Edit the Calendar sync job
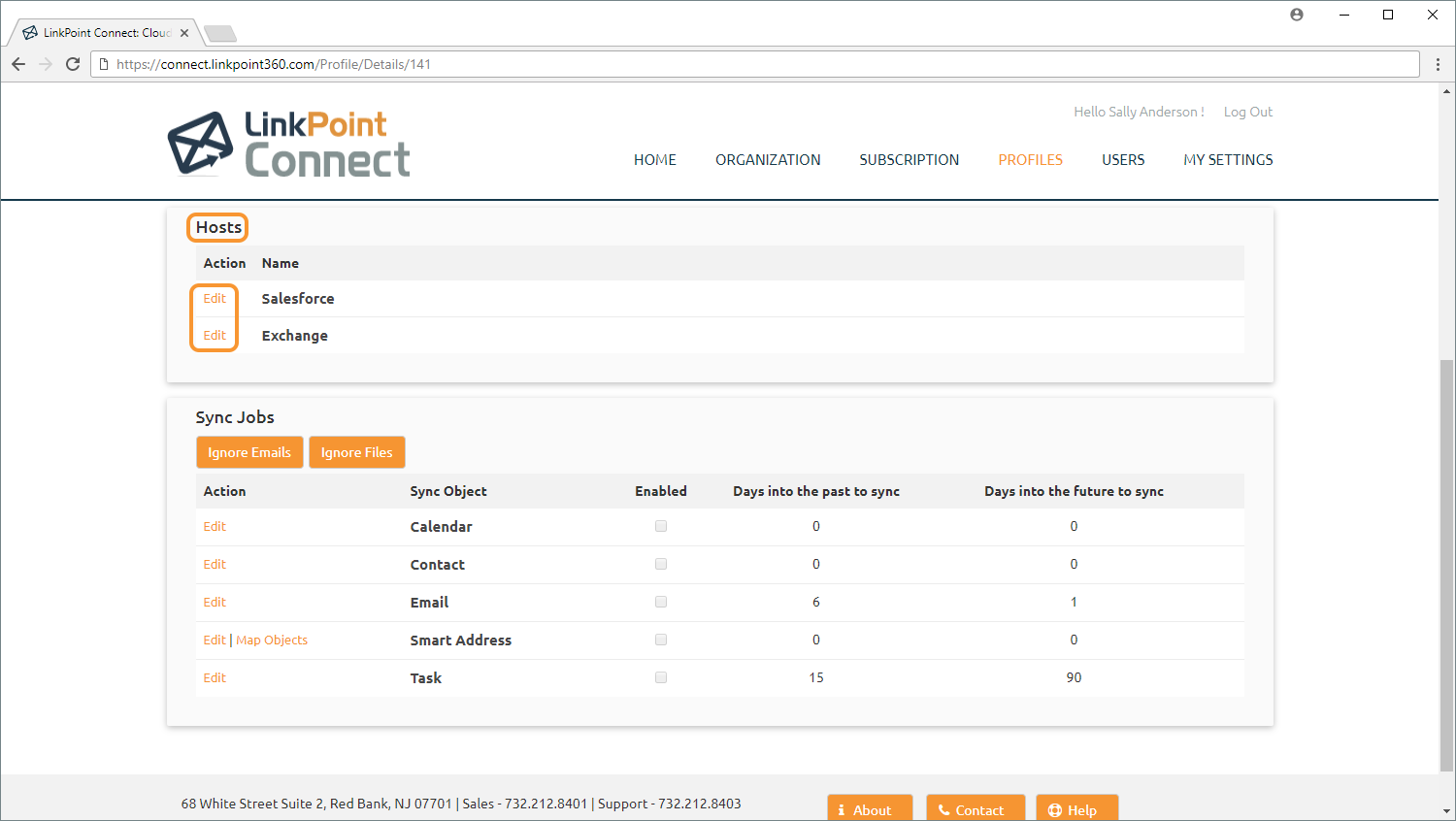Screen dimensions: 1456x821 (215, 526)
